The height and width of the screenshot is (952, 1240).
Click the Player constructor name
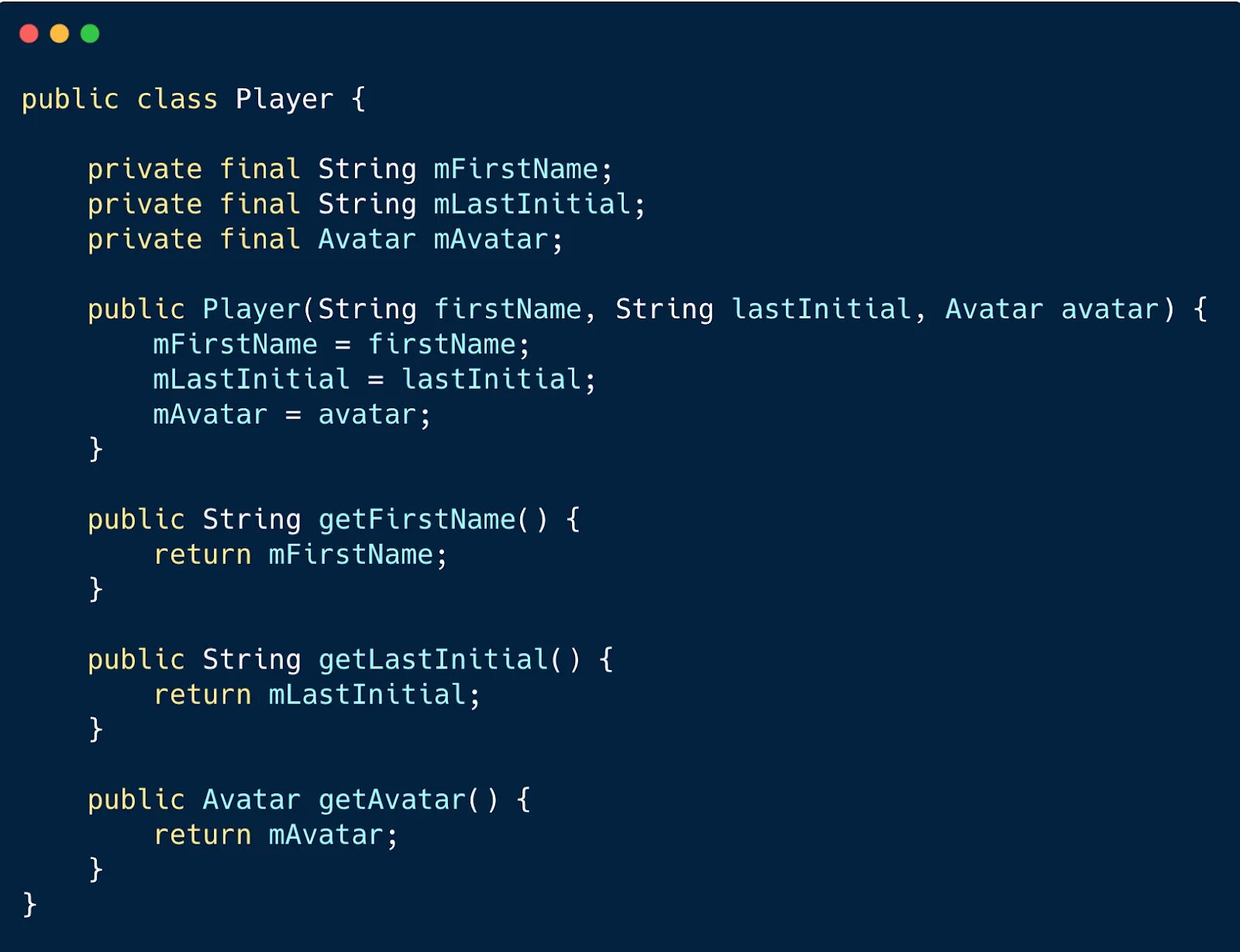tap(251, 309)
